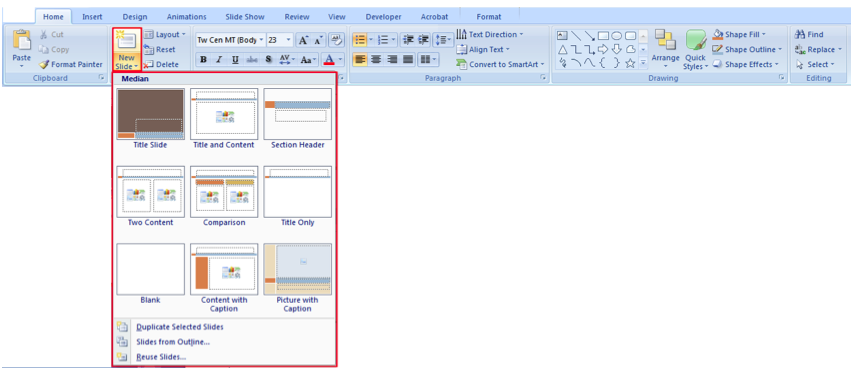The height and width of the screenshot is (368, 852).
Task: Open the font size 23 dropdown
Action: click(289, 40)
